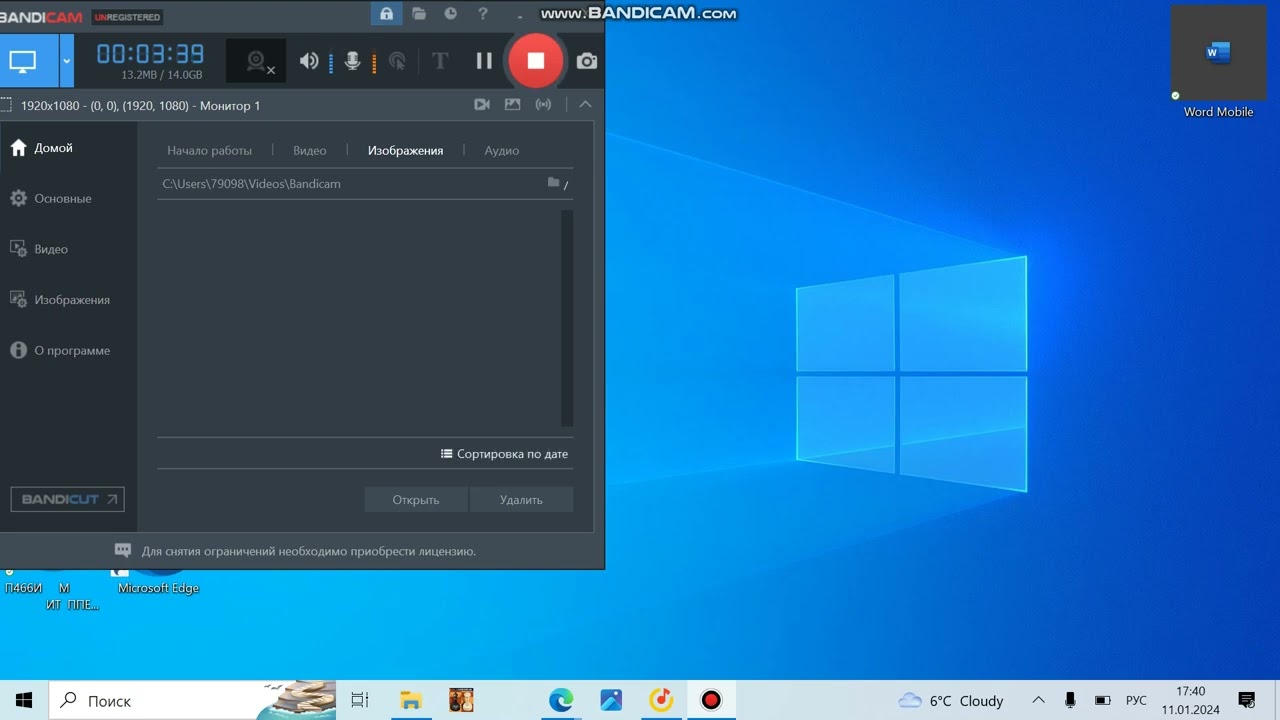This screenshot has width=1280, height=720.
Task: Minimize the Bandicam window
Action: [520, 15]
